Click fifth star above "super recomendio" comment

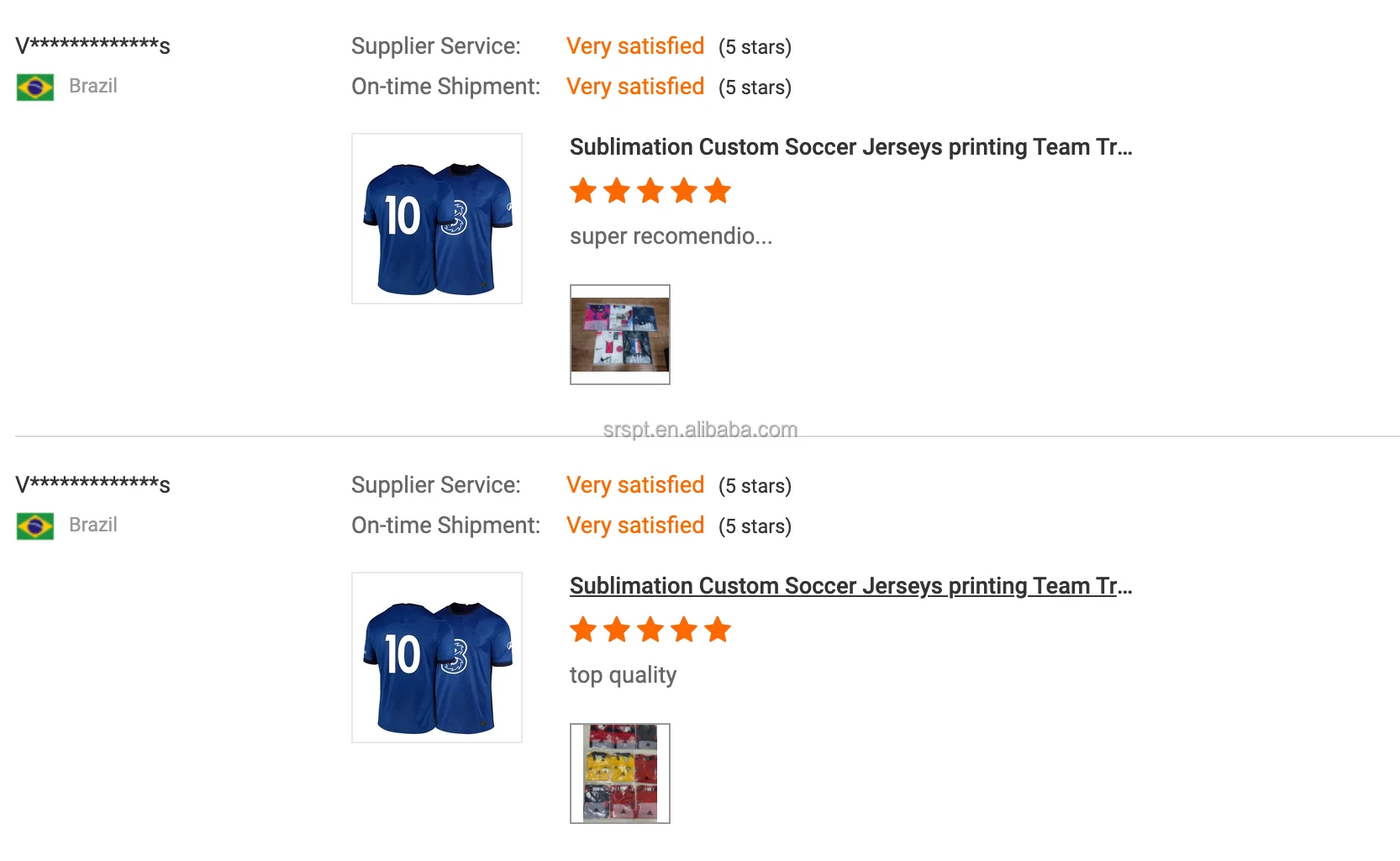coord(718,191)
